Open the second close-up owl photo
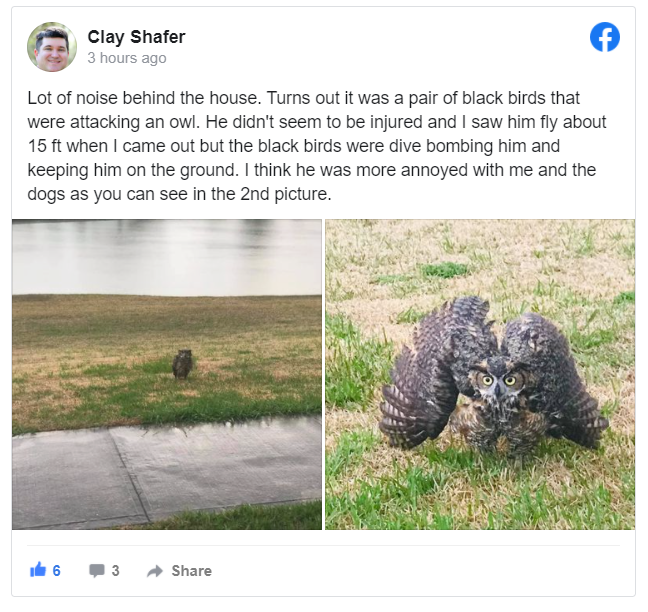Viewport: 648px width, 612px height. [480, 374]
